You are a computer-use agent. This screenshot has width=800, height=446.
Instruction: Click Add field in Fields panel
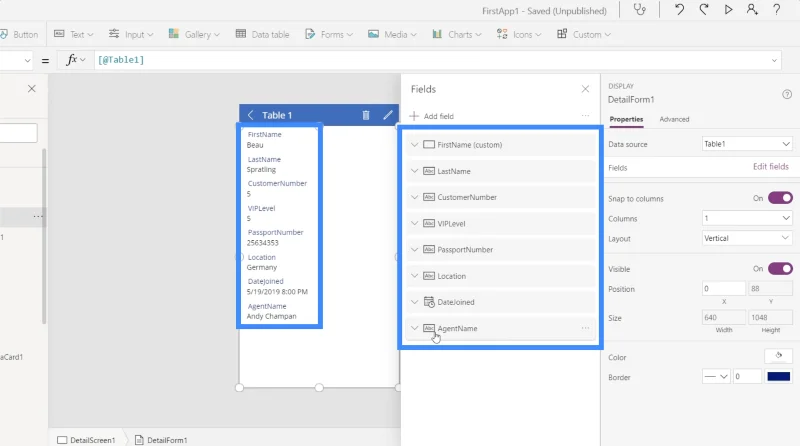[x=432, y=116]
